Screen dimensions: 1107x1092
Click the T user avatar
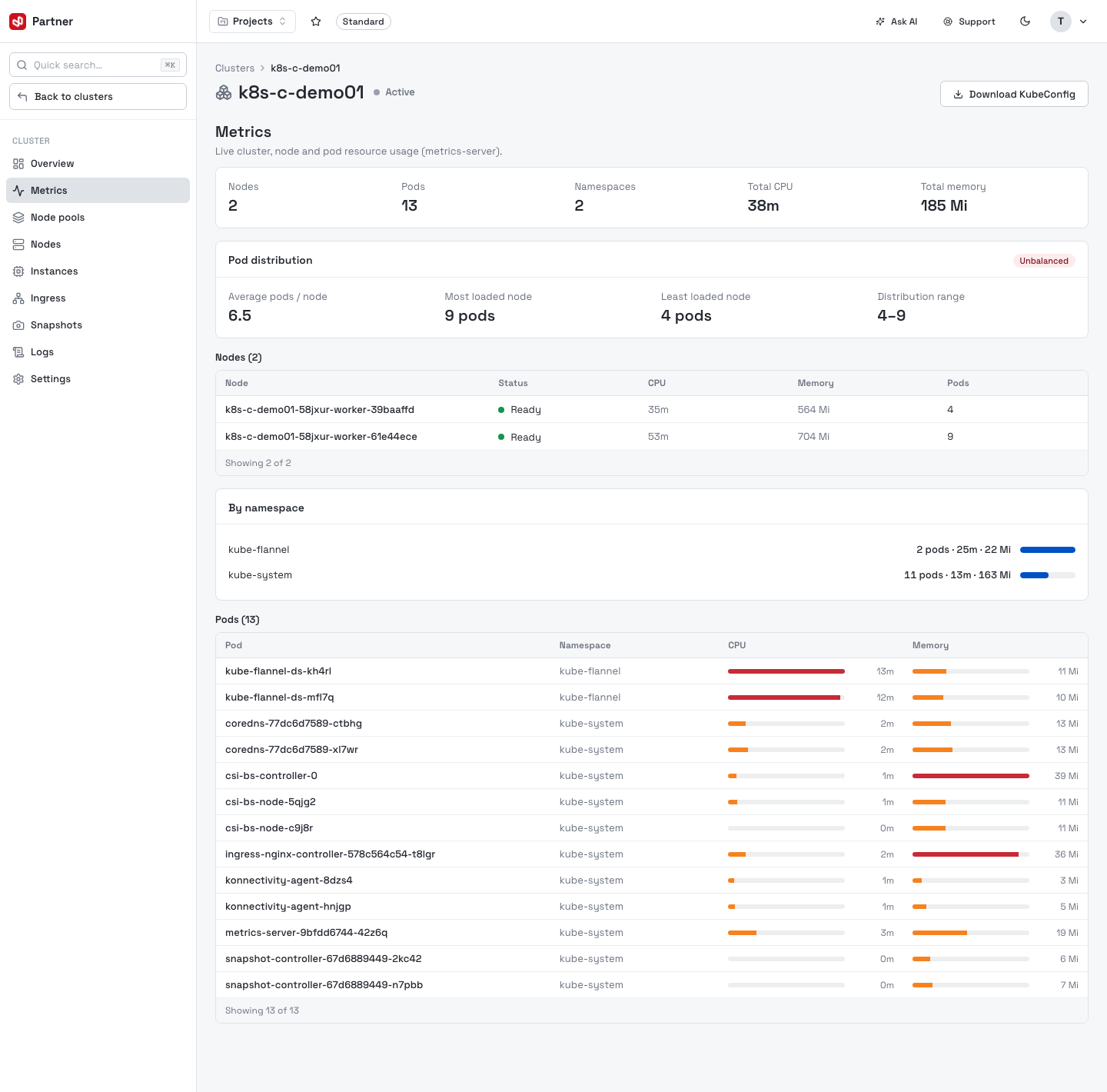[x=1061, y=22]
